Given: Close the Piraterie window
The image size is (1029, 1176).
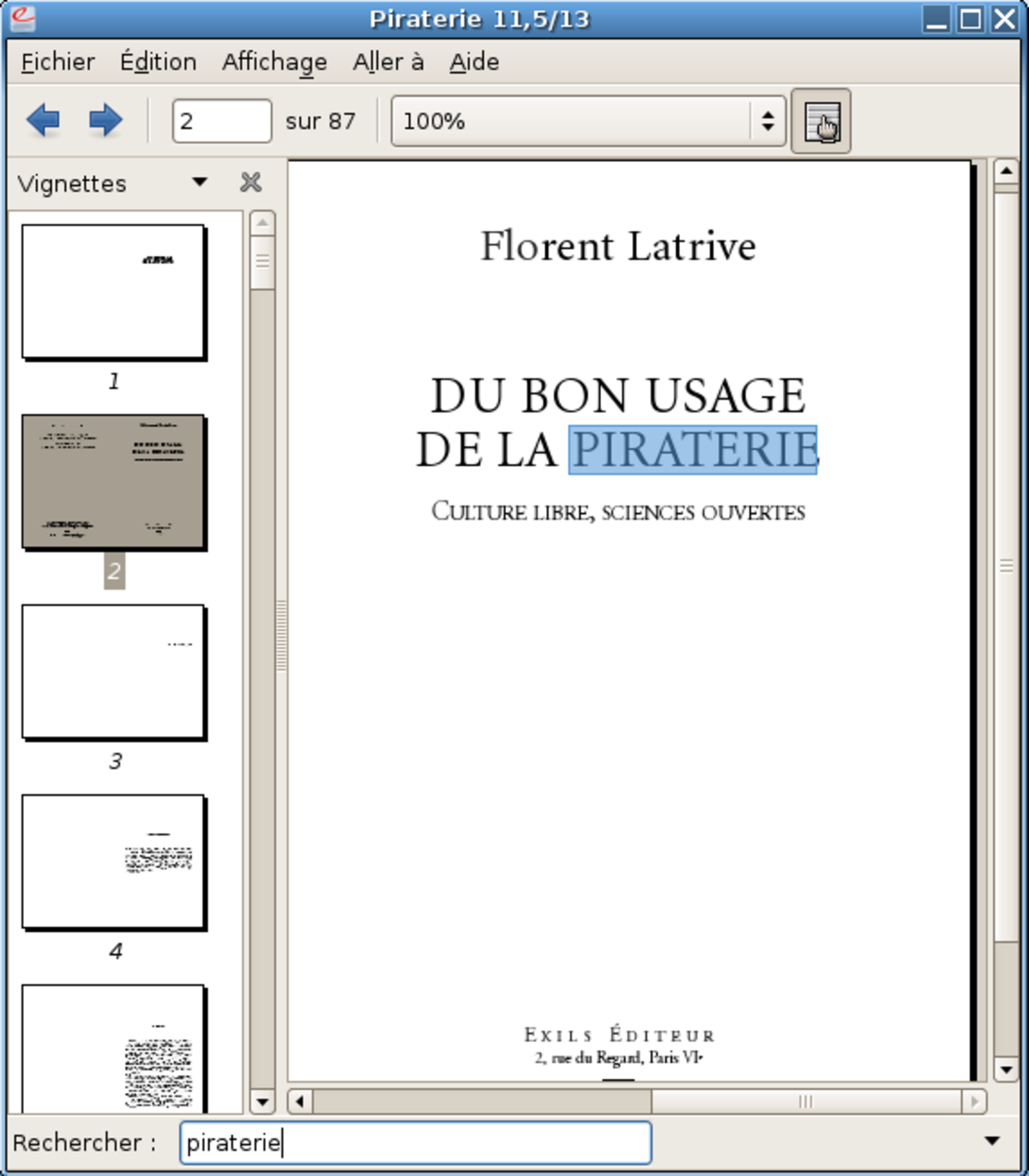Looking at the screenshot, I should tap(1004, 19).
